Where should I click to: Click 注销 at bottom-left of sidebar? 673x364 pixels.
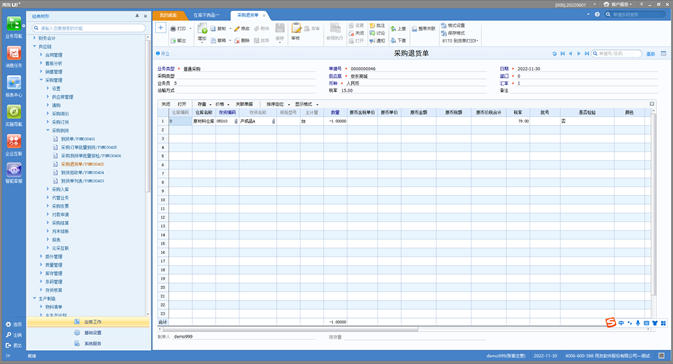coord(14,335)
